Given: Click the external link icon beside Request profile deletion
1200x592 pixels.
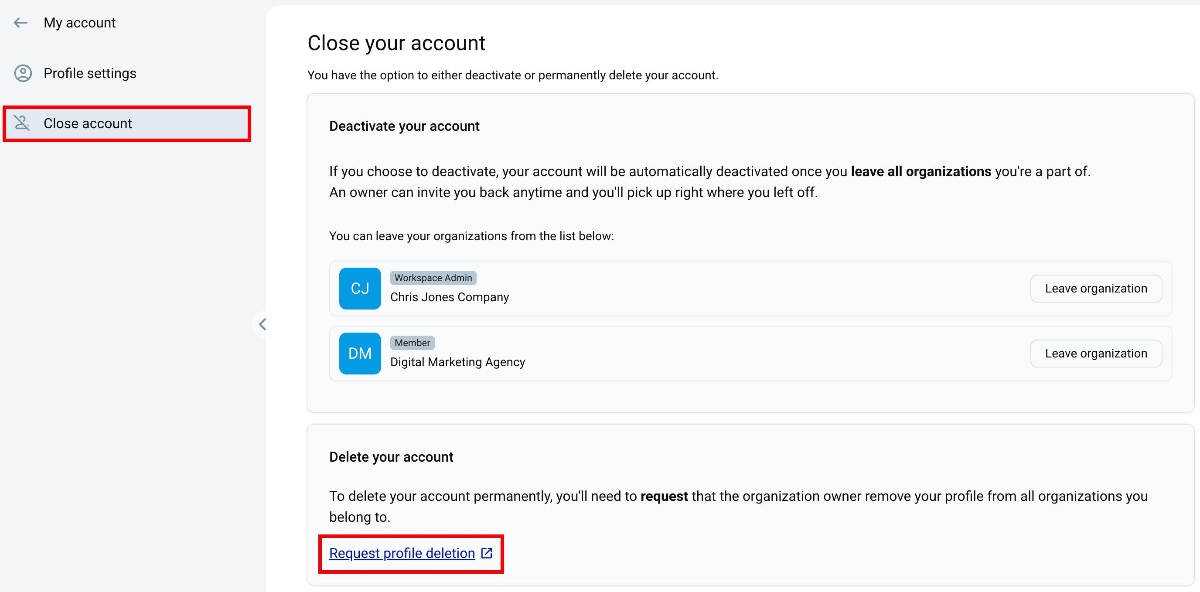Looking at the screenshot, I should tap(485, 553).
